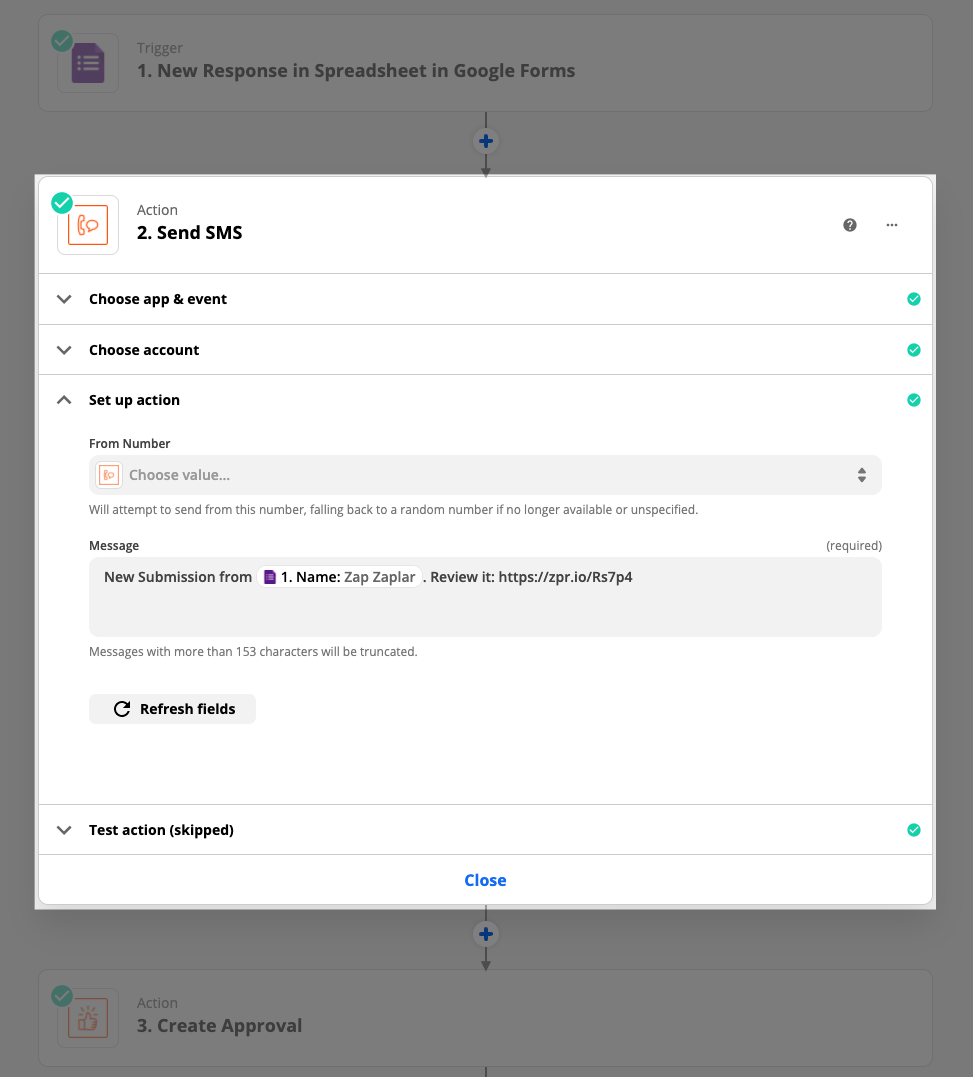The height and width of the screenshot is (1077, 973).
Task: Click green check on Choose app & event
Action: tap(913, 299)
